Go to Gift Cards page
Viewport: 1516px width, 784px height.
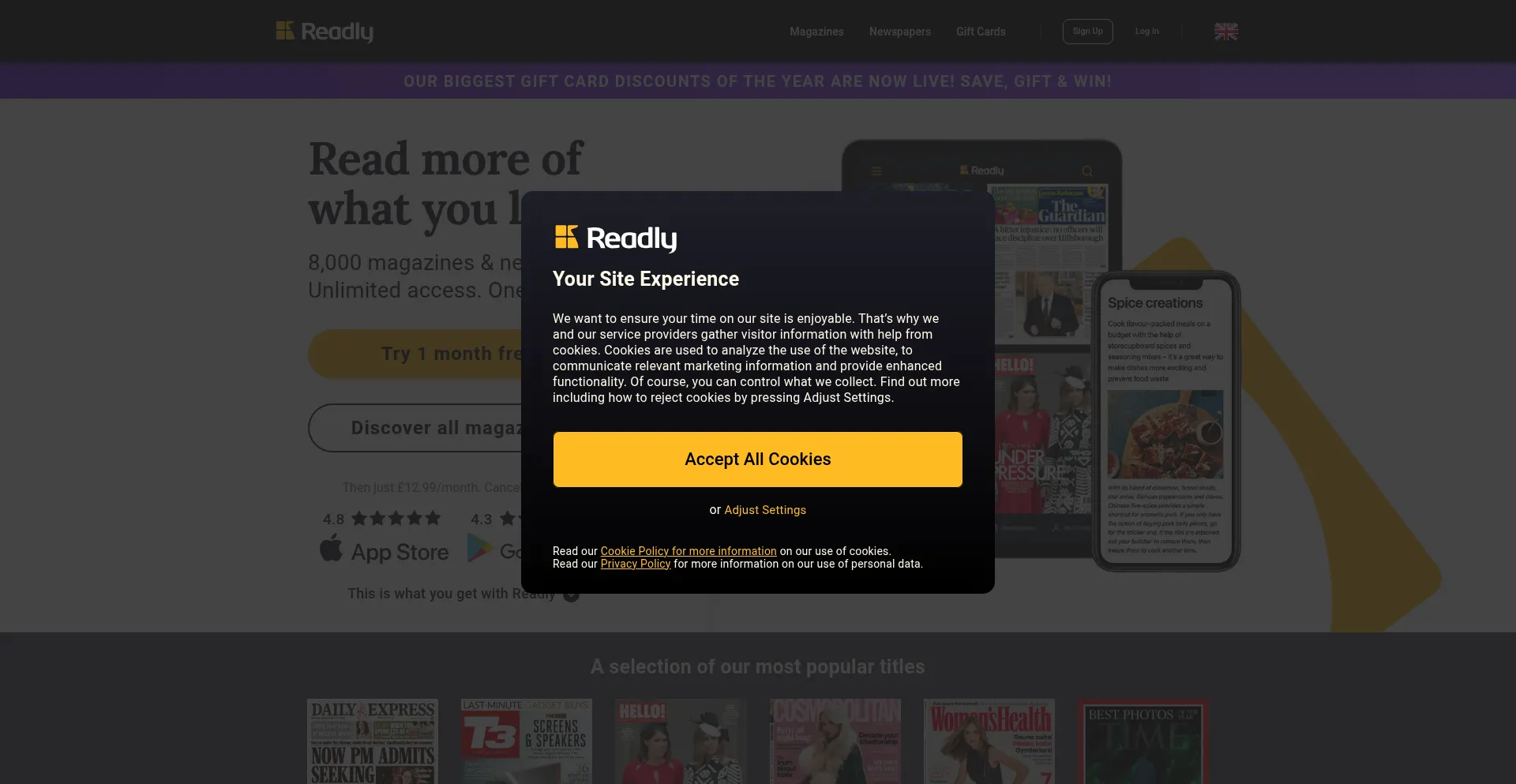click(x=981, y=32)
